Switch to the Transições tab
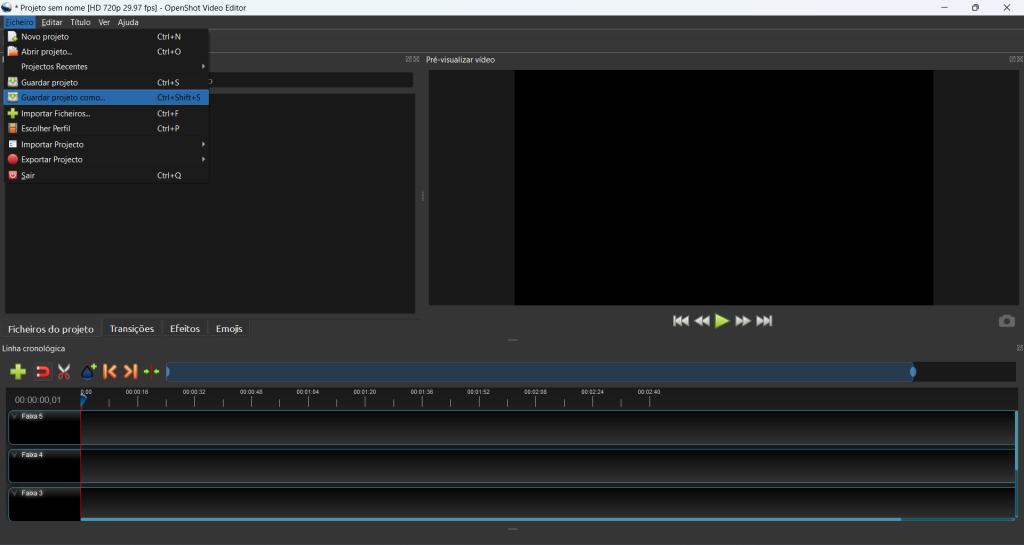The width and height of the screenshot is (1024, 545). tap(132, 329)
